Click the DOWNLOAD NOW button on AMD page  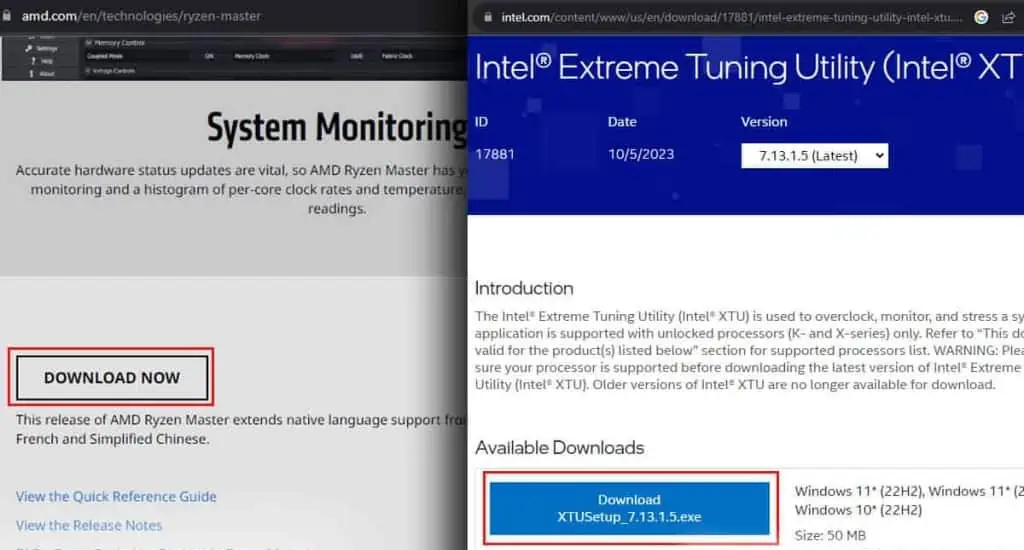112,378
